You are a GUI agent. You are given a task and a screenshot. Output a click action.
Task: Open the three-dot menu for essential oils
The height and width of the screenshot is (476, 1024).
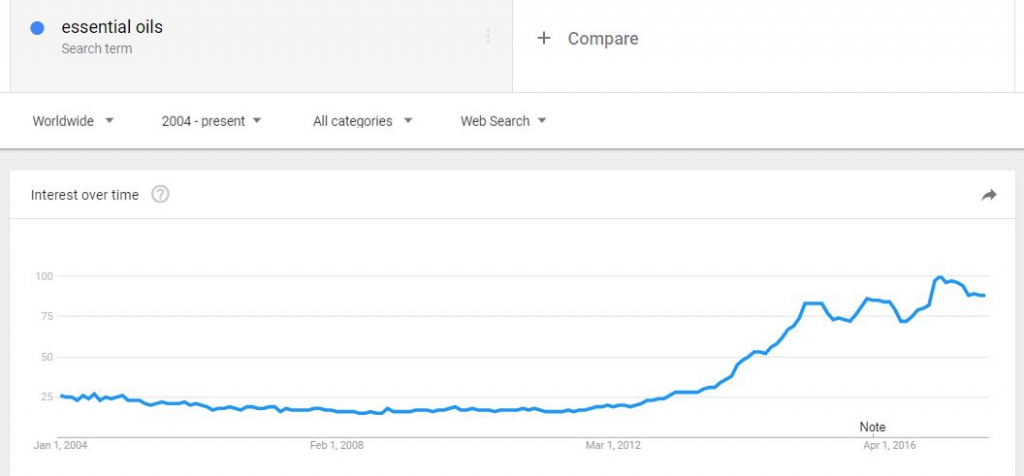pyautogui.click(x=488, y=37)
